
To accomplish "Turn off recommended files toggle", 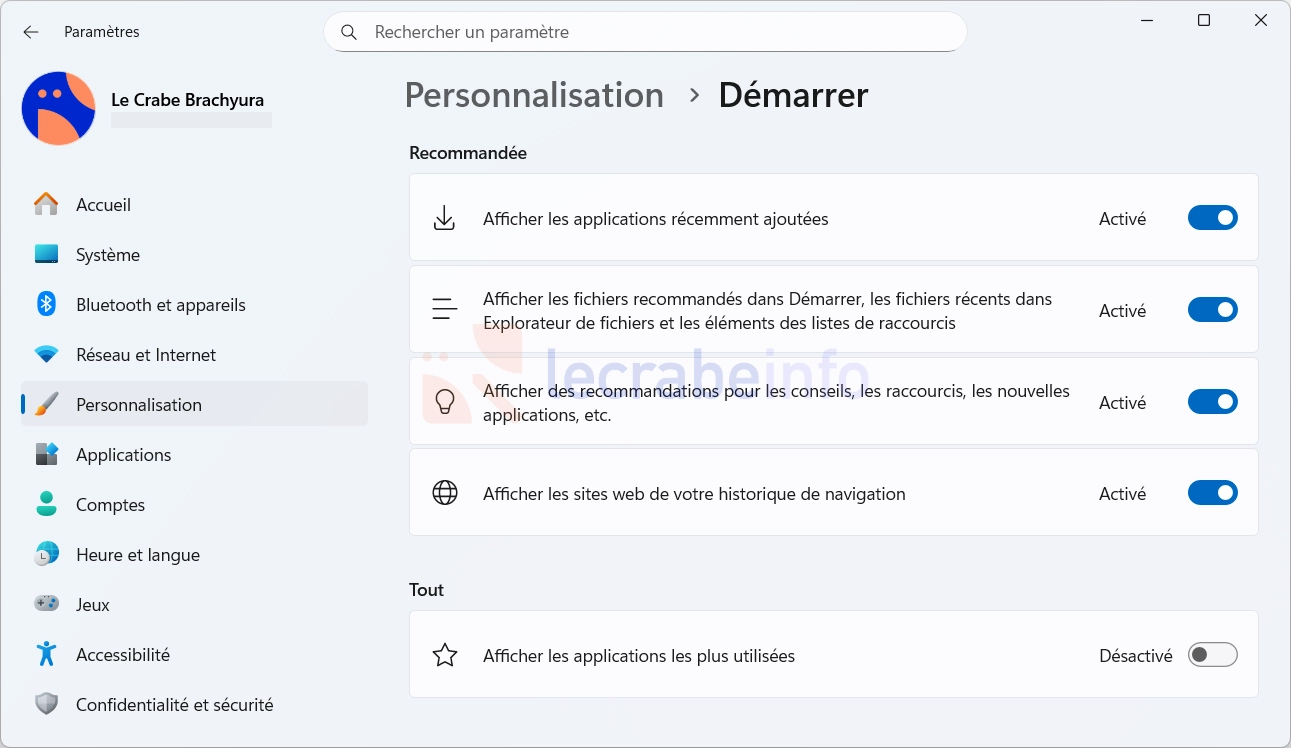I will 1212,310.
